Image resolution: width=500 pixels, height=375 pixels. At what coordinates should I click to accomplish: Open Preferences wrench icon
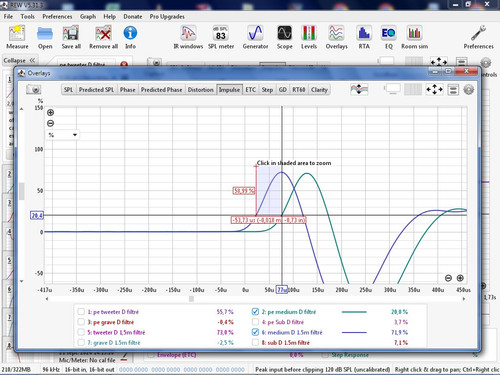click(478, 37)
